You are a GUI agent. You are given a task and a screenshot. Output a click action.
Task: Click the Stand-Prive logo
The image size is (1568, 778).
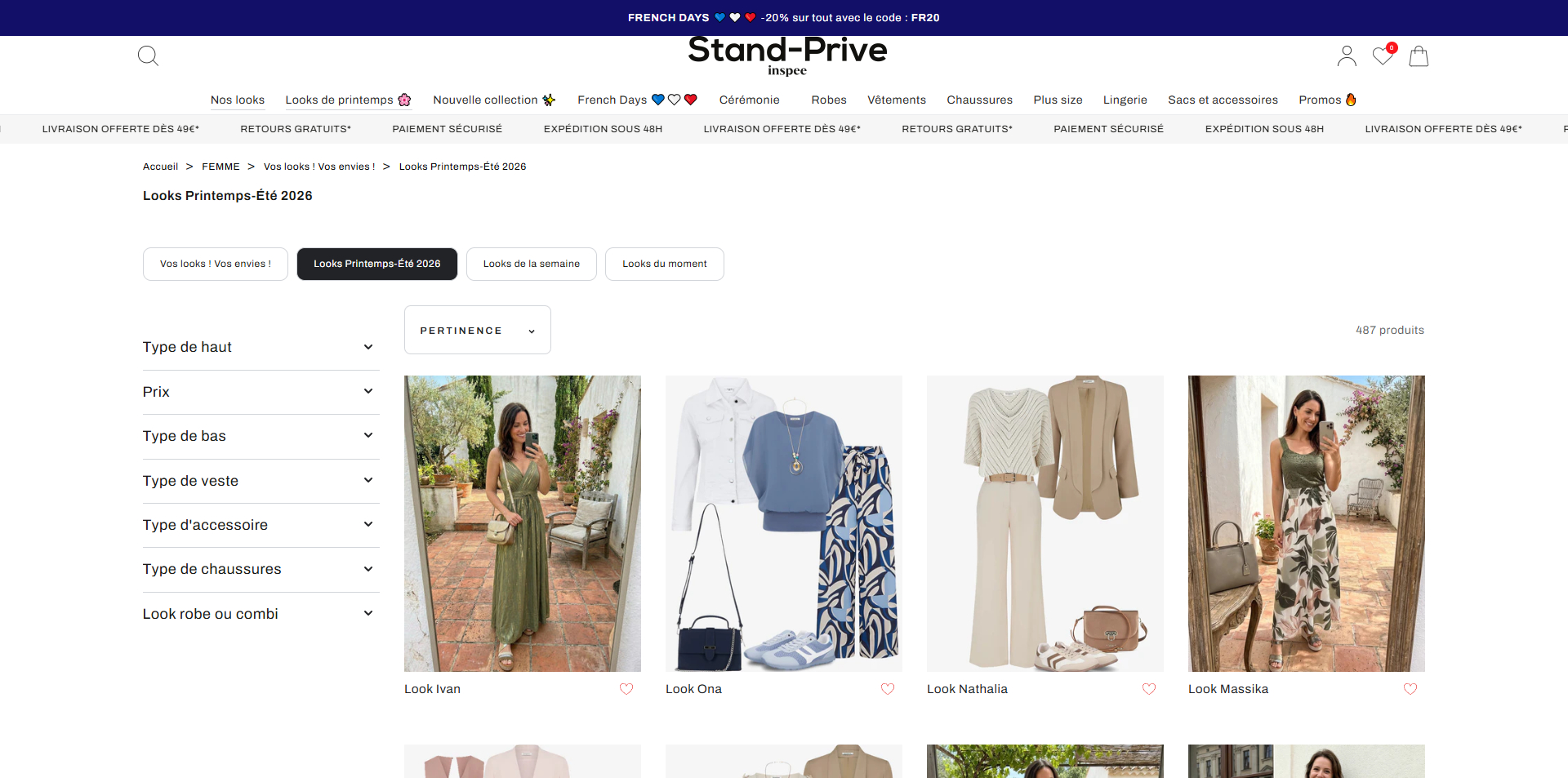tap(787, 56)
